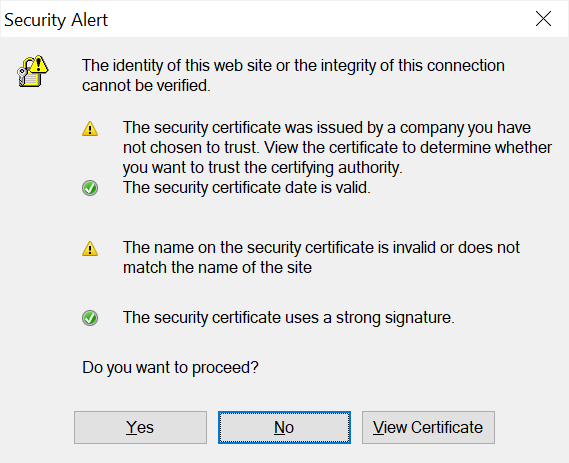Screen dimensions: 569x463
Task: Open the View Certificate dialog
Action: (428, 427)
